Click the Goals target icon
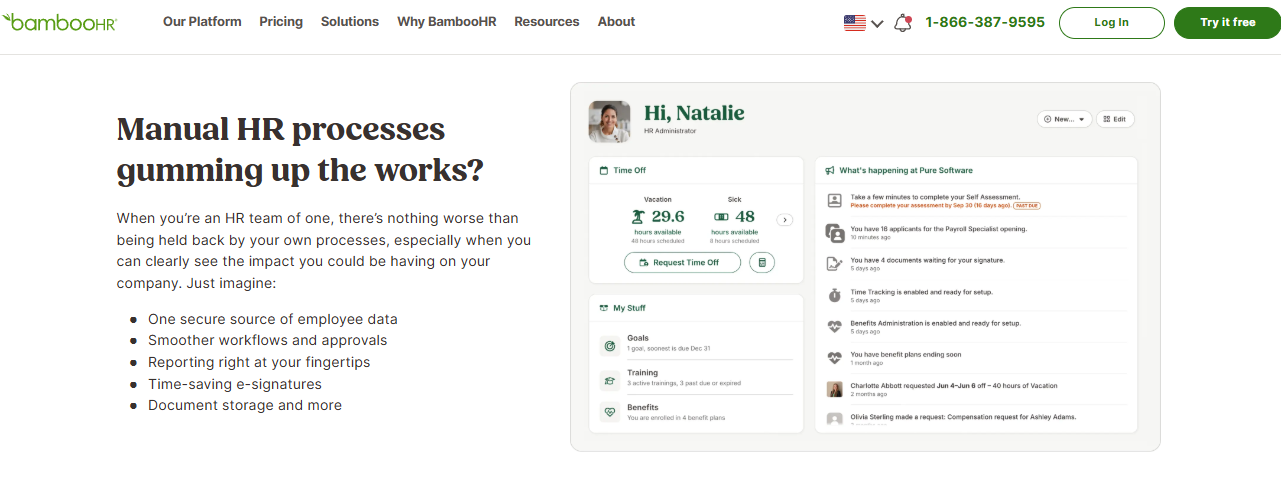Screen dimensions: 1281x482 tap(609, 346)
